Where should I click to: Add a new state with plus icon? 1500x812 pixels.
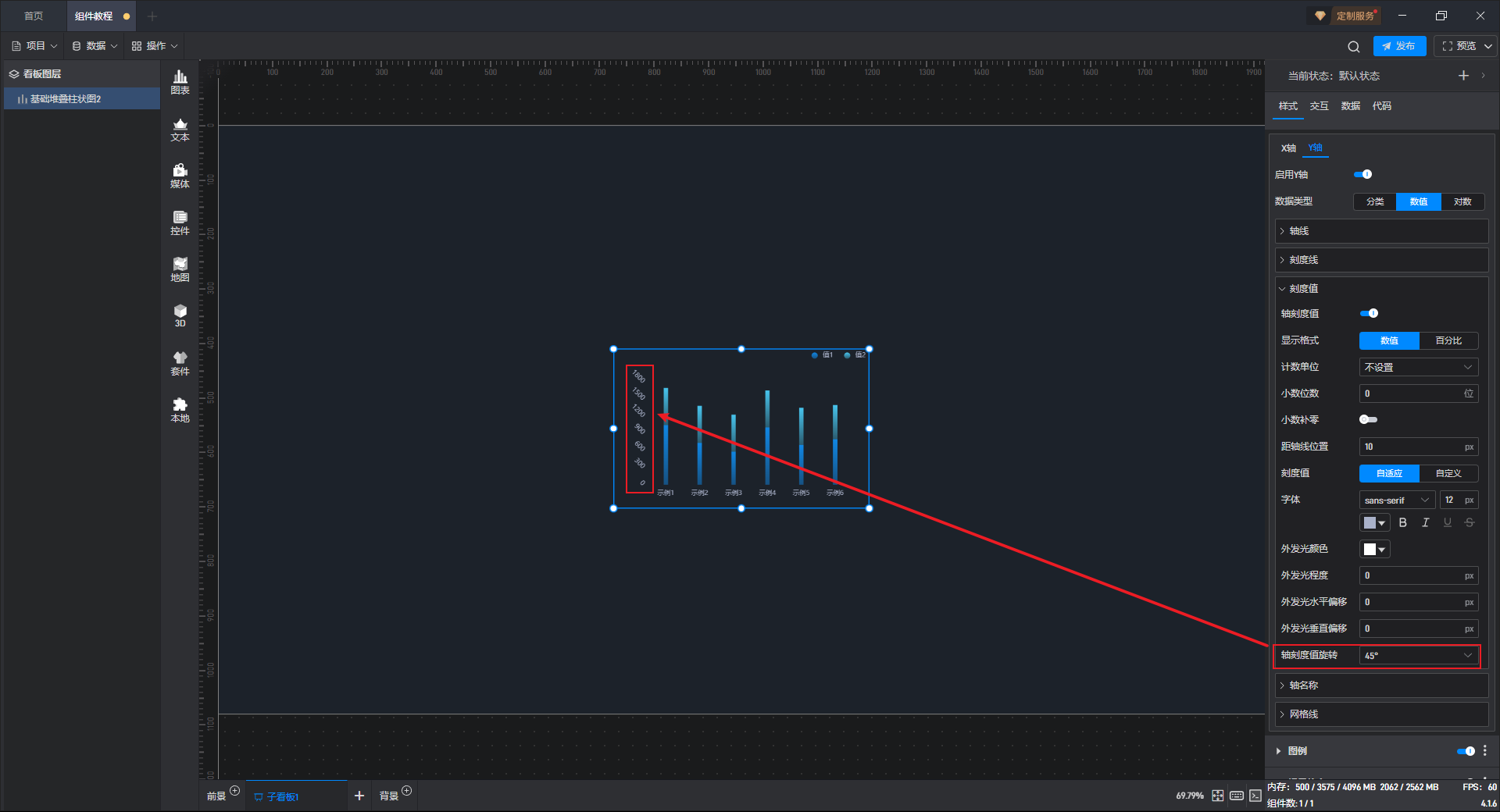(x=1463, y=76)
